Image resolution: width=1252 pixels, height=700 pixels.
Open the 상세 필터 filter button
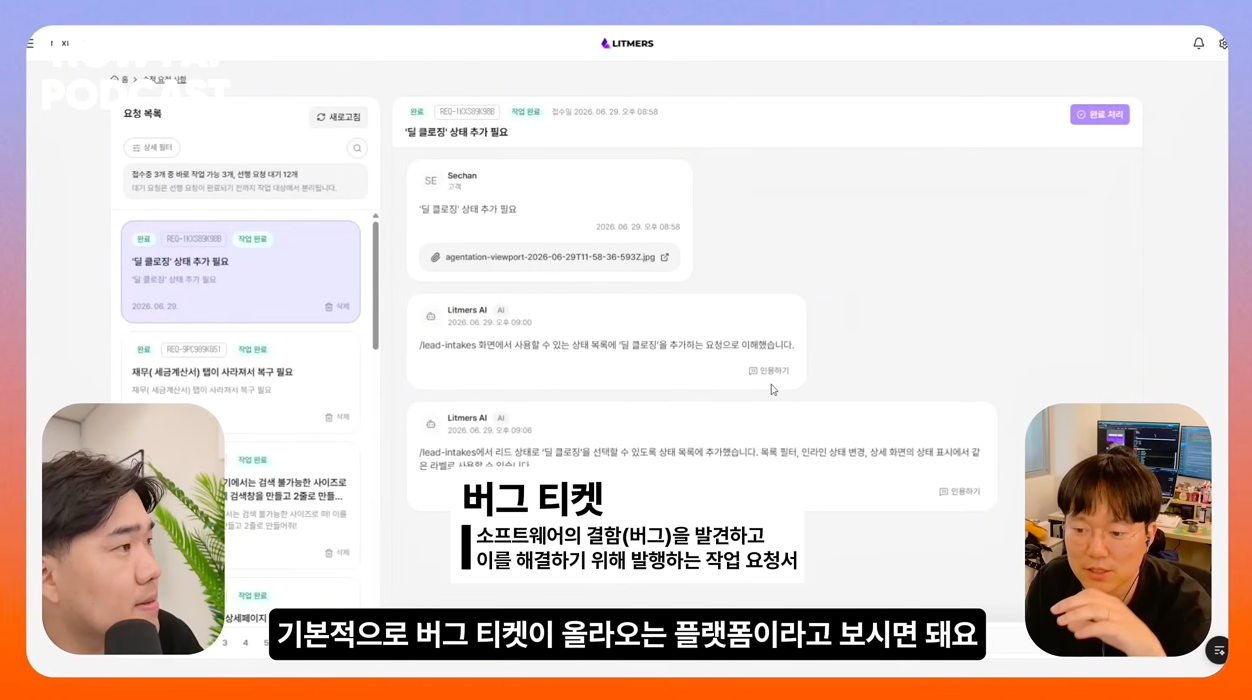152,148
